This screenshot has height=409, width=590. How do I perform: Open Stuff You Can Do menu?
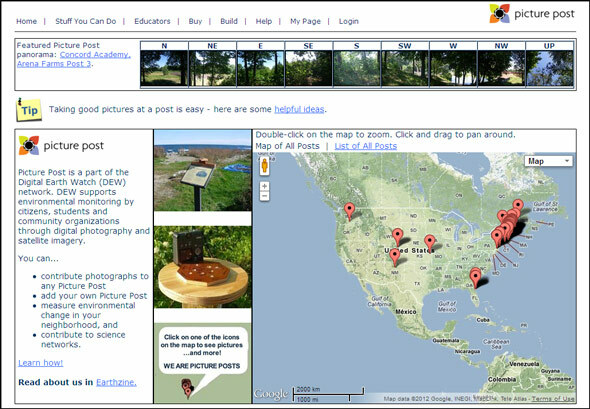click(86, 21)
